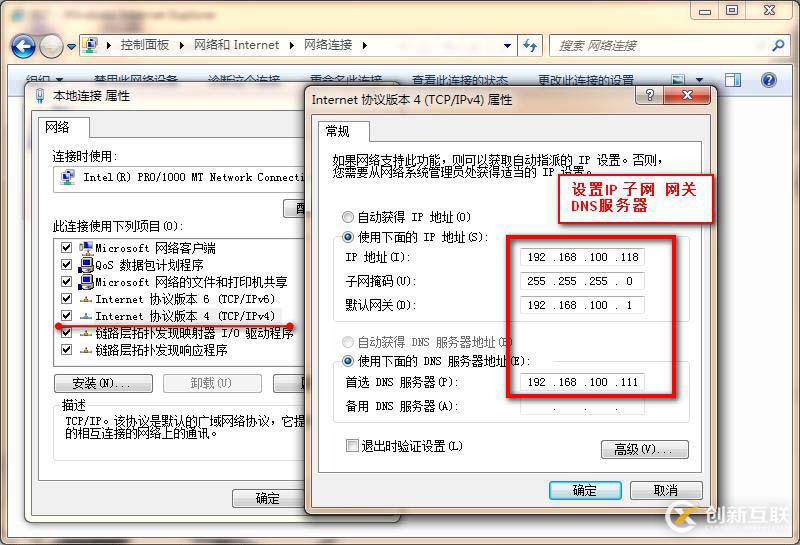
Task: Click the 安装(N)... button
Action: click(x=103, y=383)
